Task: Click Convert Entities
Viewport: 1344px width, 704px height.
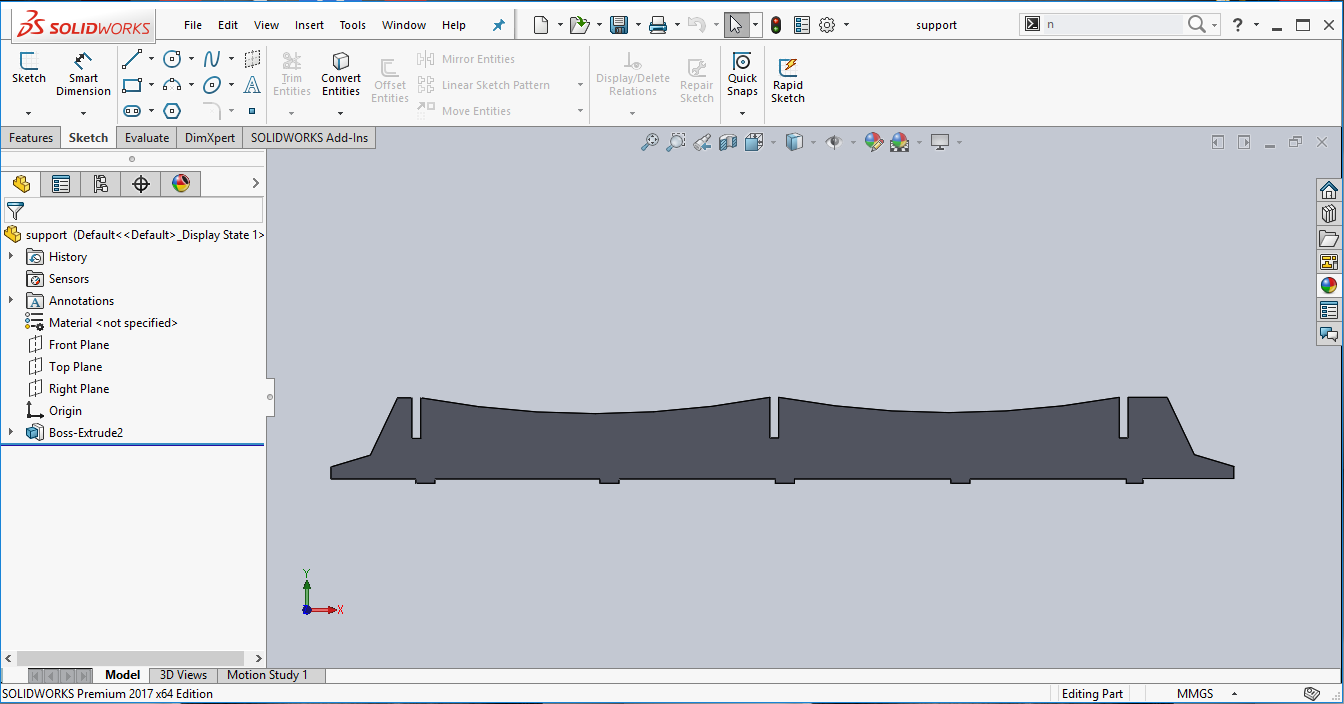Action: click(x=341, y=75)
